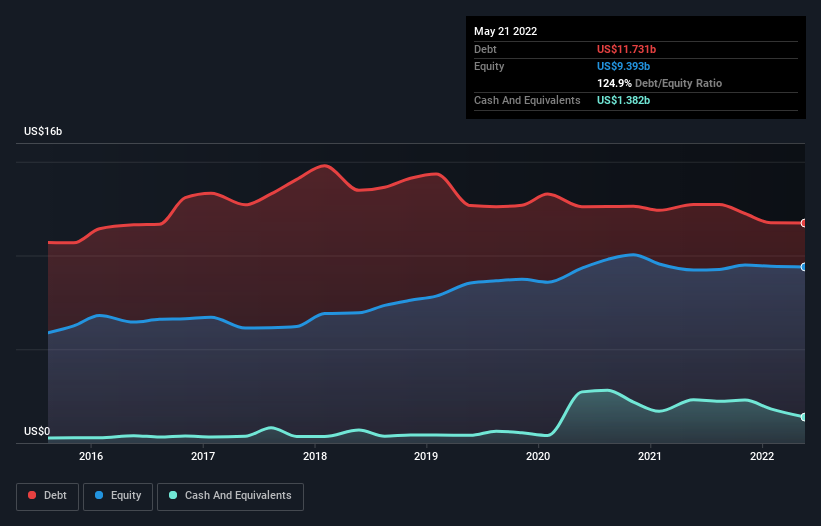The height and width of the screenshot is (526, 821).
Task: Click the Equity label in tooltip
Action: (489, 66)
